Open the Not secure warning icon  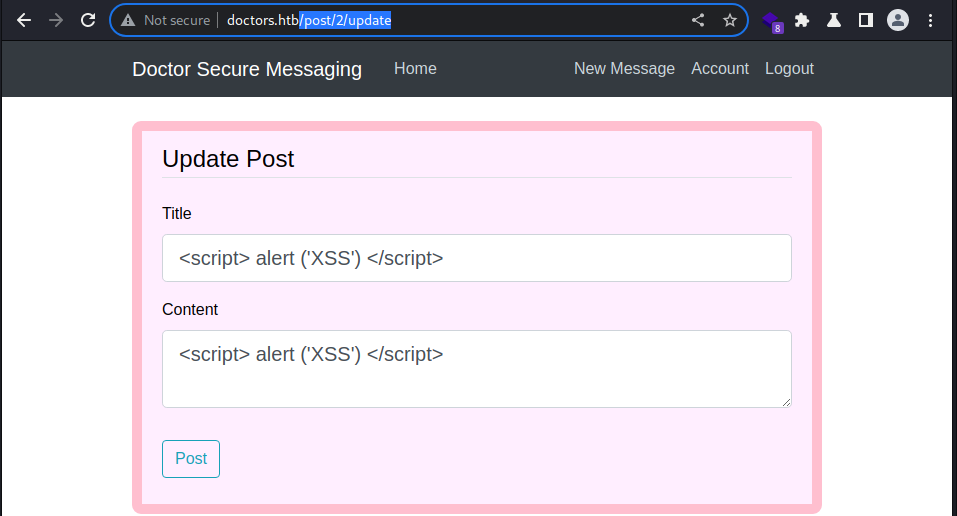(x=128, y=20)
